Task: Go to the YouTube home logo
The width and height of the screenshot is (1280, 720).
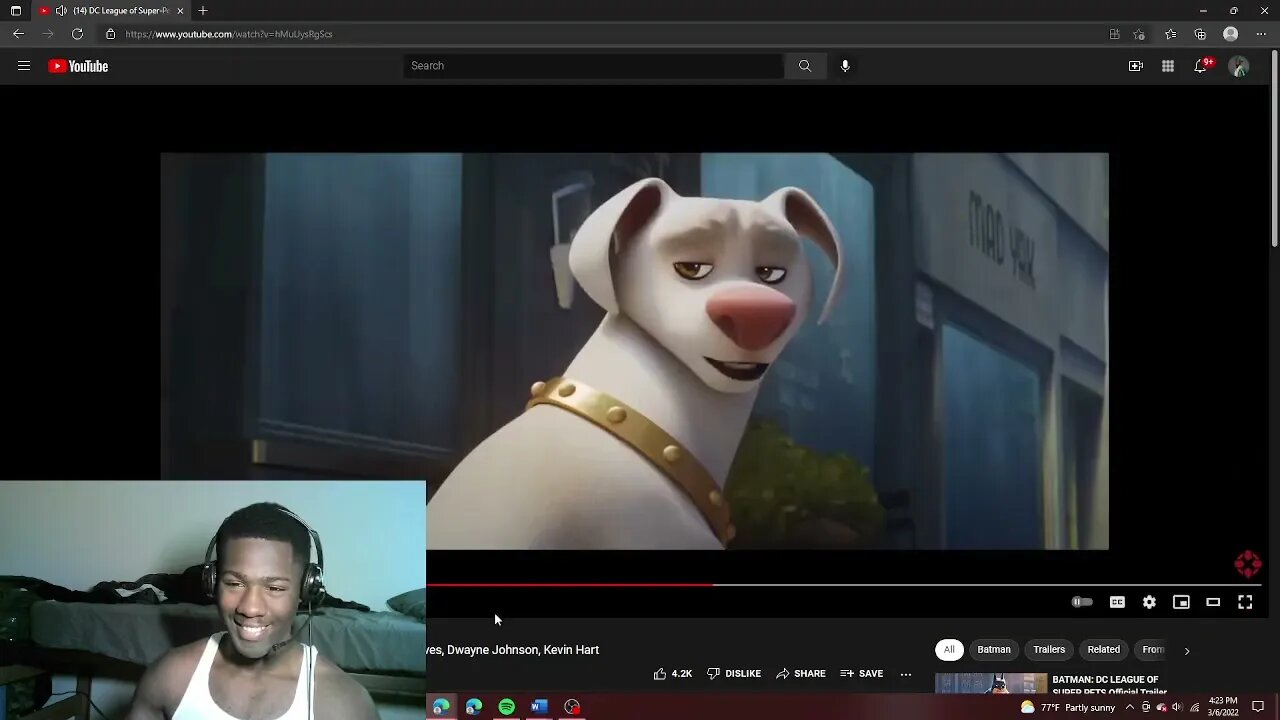Action: pos(78,66)
